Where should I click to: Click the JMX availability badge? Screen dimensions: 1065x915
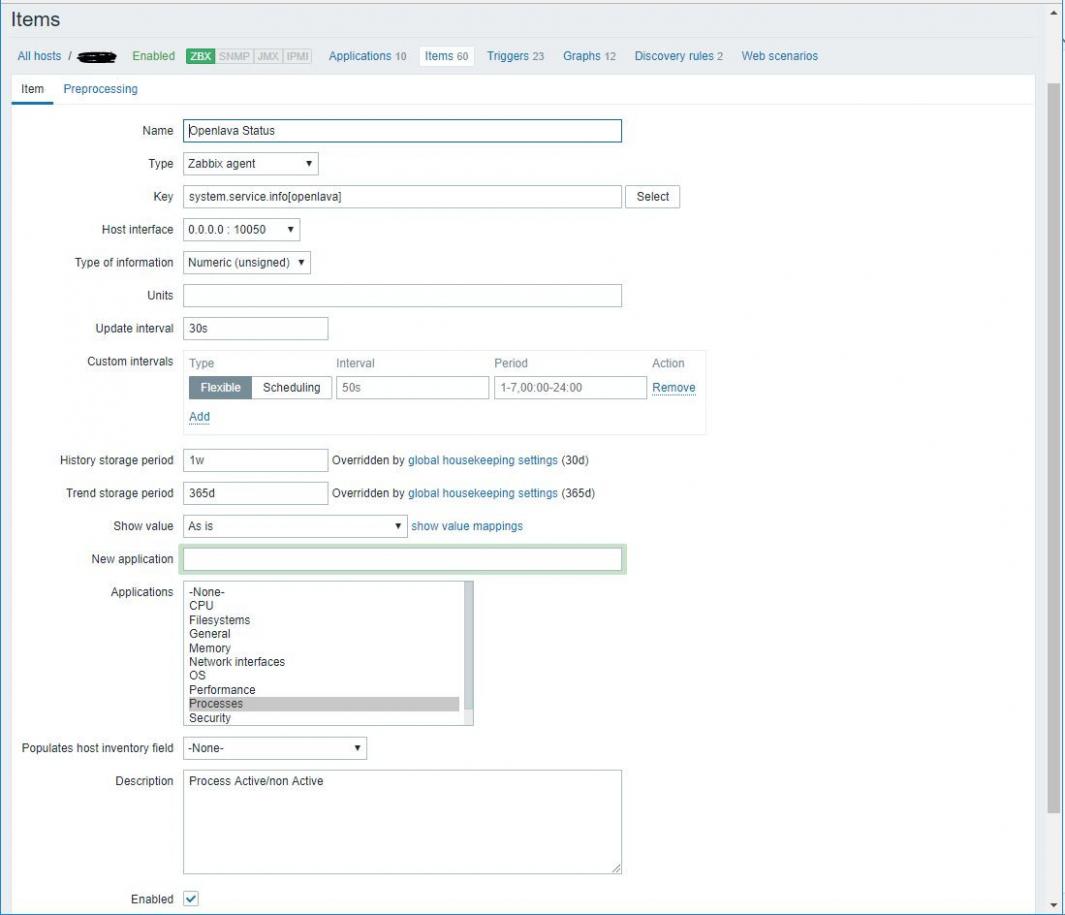[268, 56]
